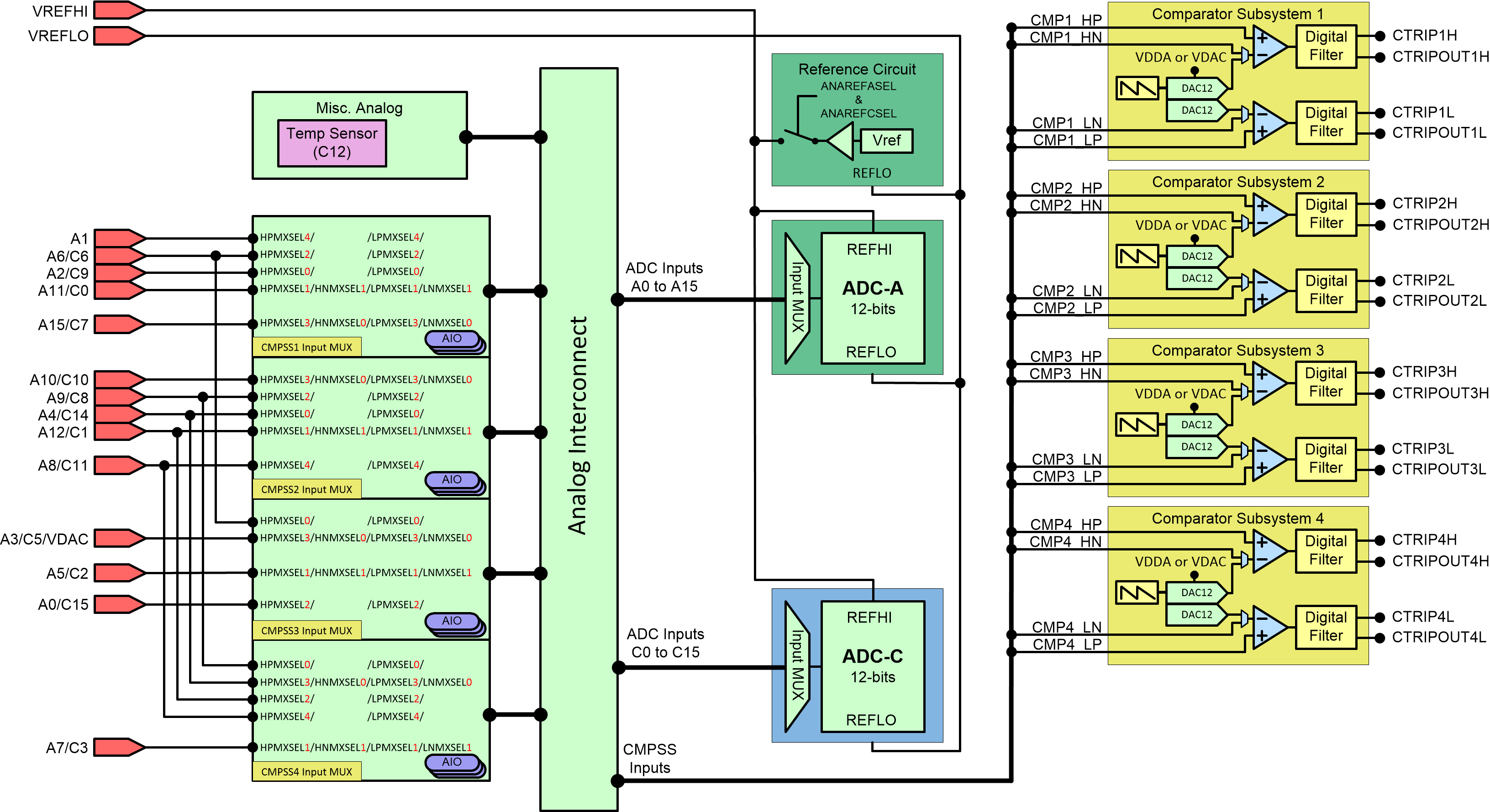Click the A0/C15 input pin arrow
Viewport: 1490px width, 812px height.
pyautogui.click(x=120, y=604)
